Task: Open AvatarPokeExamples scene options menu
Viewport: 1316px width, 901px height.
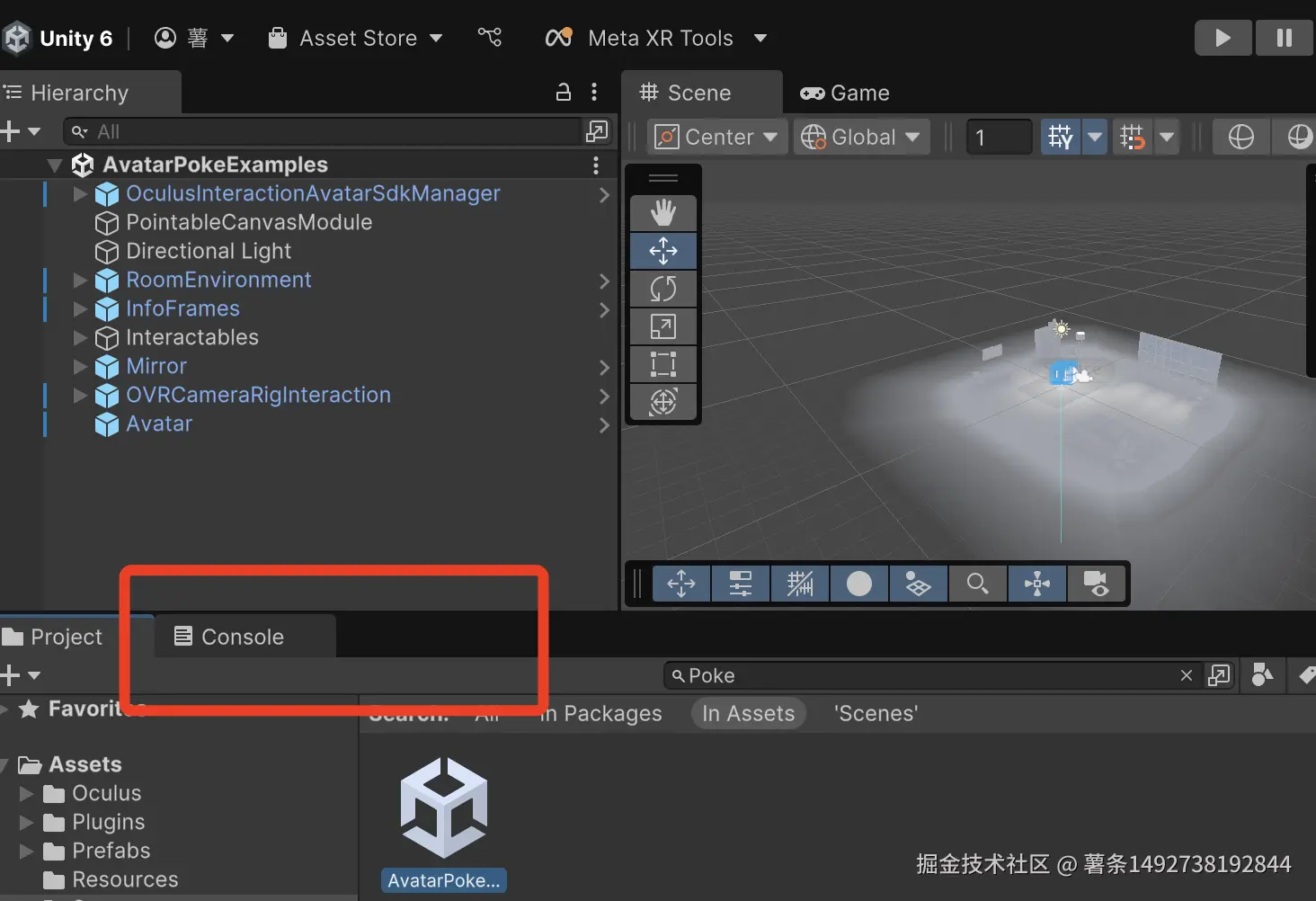Action: [595, 165]
